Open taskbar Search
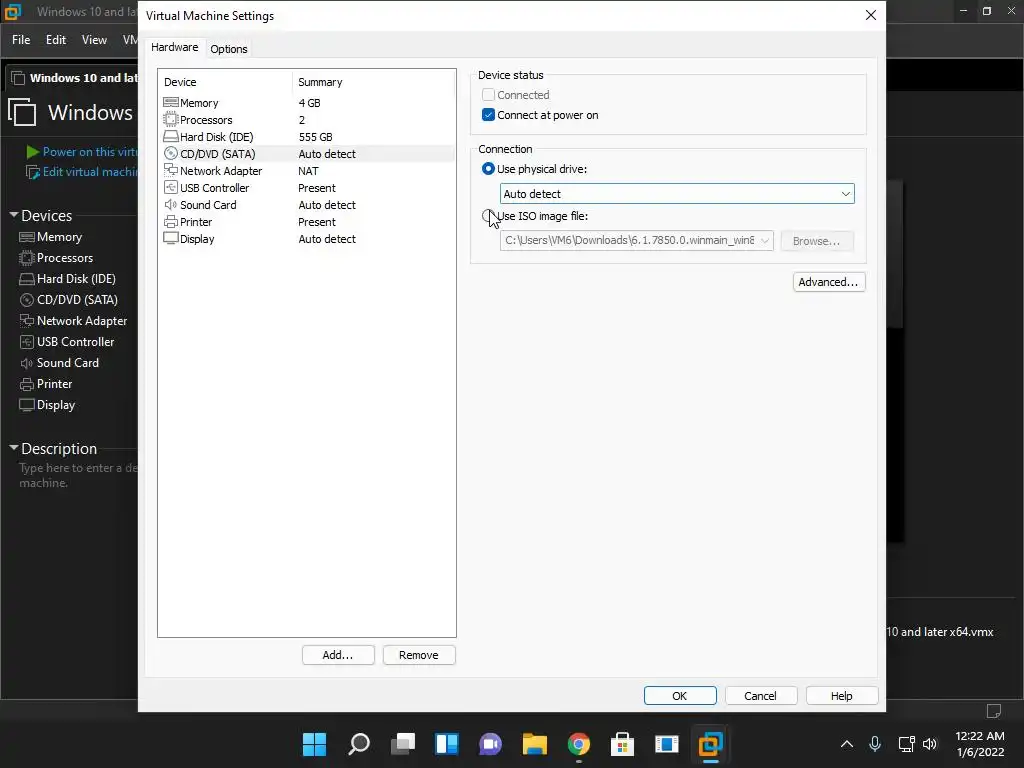The height and width of the screenshot is (768, 1024). (x=359, y=744)
